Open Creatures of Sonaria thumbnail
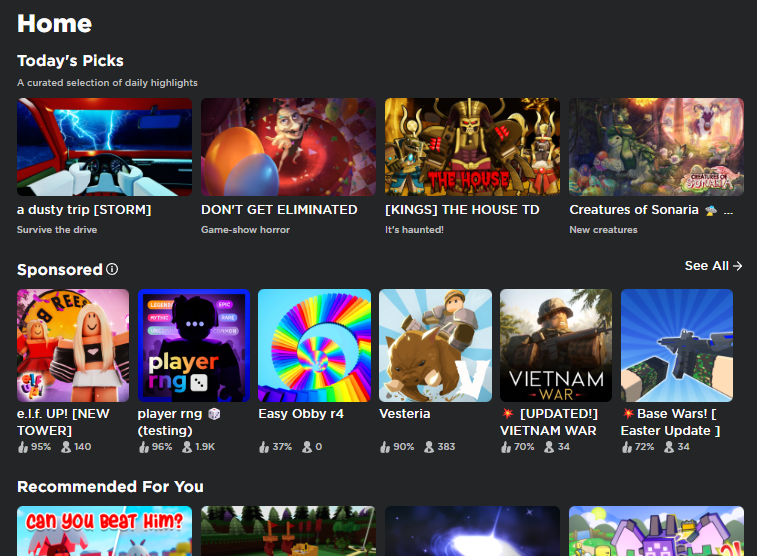 coord(656,147)
